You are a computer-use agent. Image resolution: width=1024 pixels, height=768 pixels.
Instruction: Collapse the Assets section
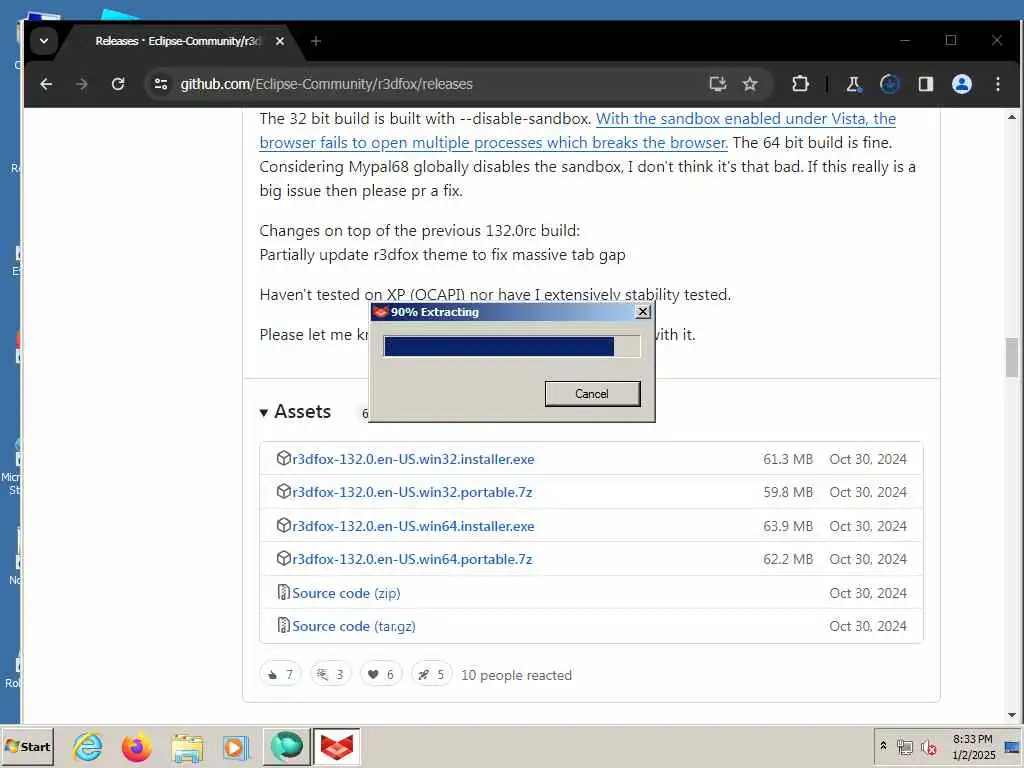(295, 412)
